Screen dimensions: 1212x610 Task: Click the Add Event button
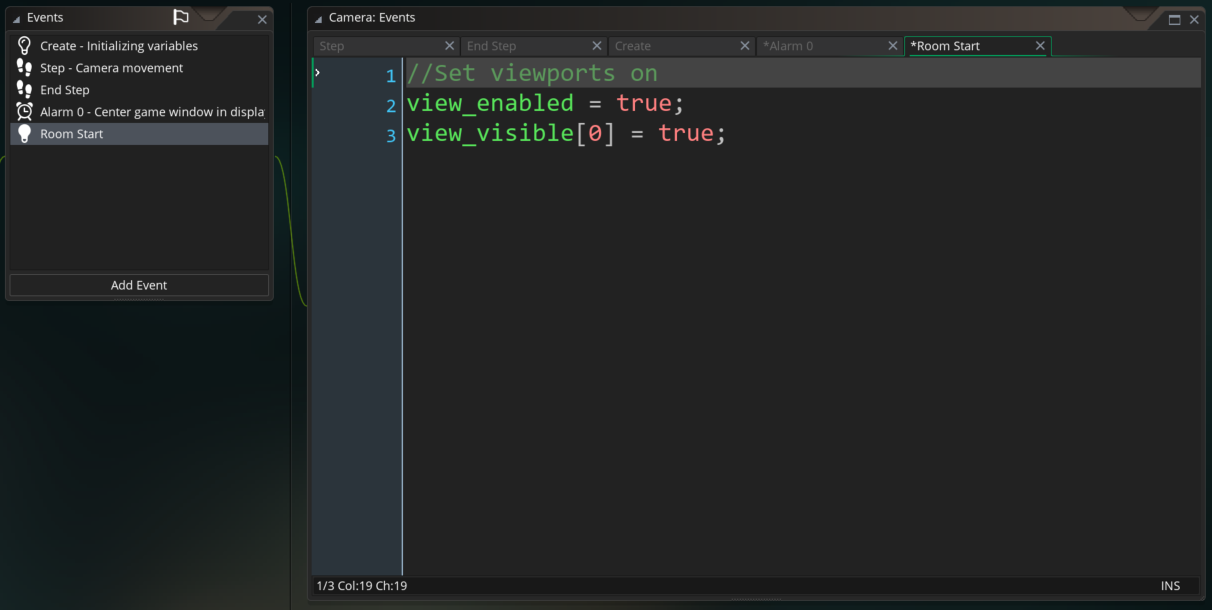point(139,285)
